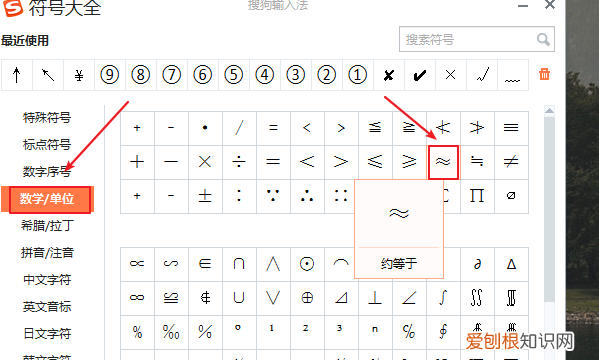
Task: Click the symbol search input field
Action: click(x=477, y=39)
